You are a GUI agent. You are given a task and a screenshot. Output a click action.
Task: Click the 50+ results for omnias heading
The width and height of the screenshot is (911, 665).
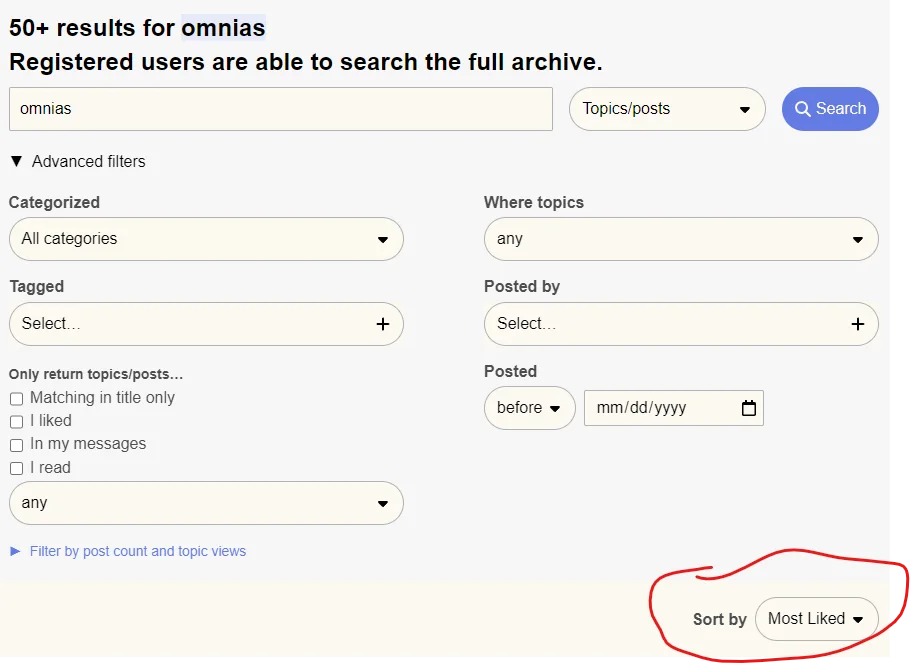click(x=137, y=28)
